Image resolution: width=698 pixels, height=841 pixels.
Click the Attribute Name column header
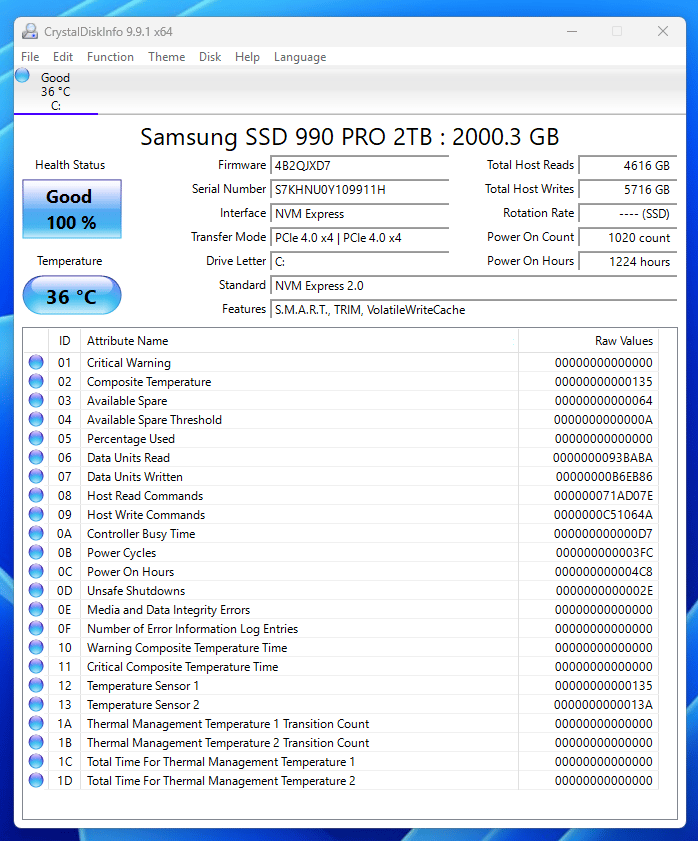(x=299, y=341)
